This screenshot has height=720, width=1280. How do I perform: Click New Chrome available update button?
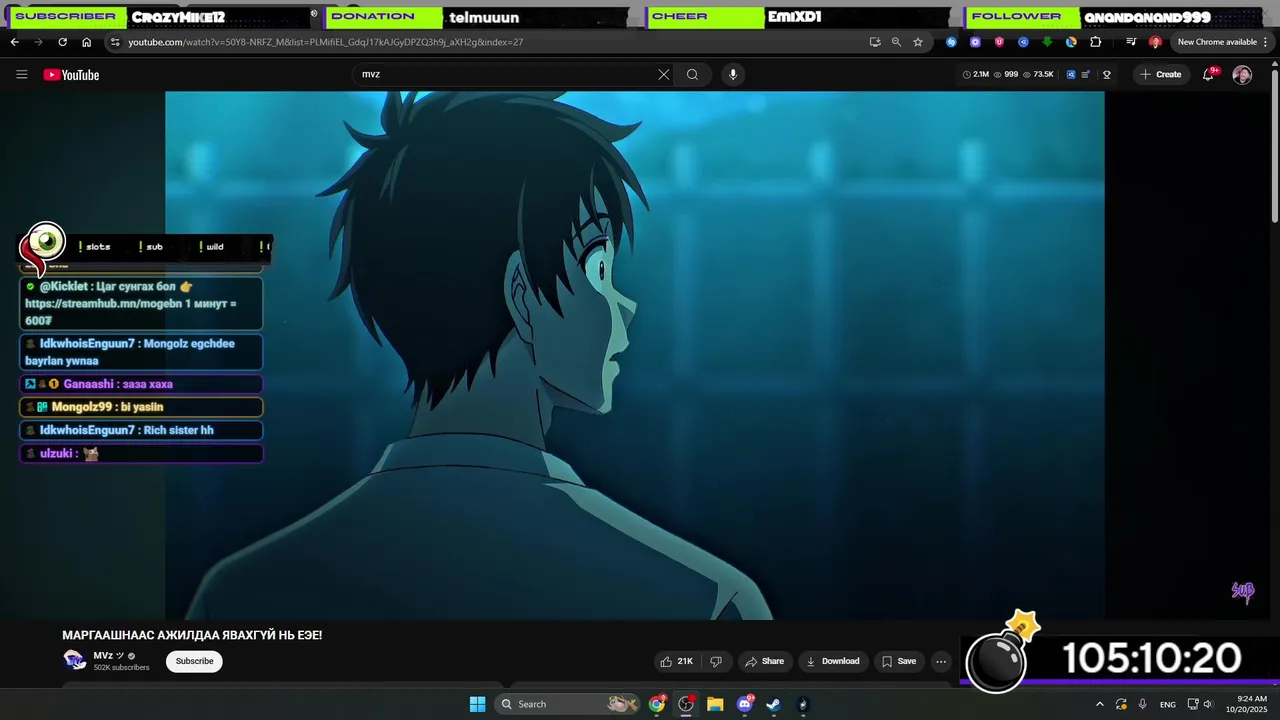coord(1217,42)
